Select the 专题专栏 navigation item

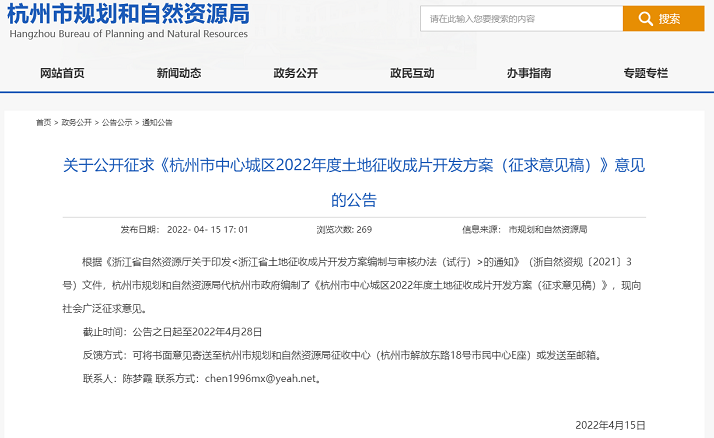click(645, 73)
